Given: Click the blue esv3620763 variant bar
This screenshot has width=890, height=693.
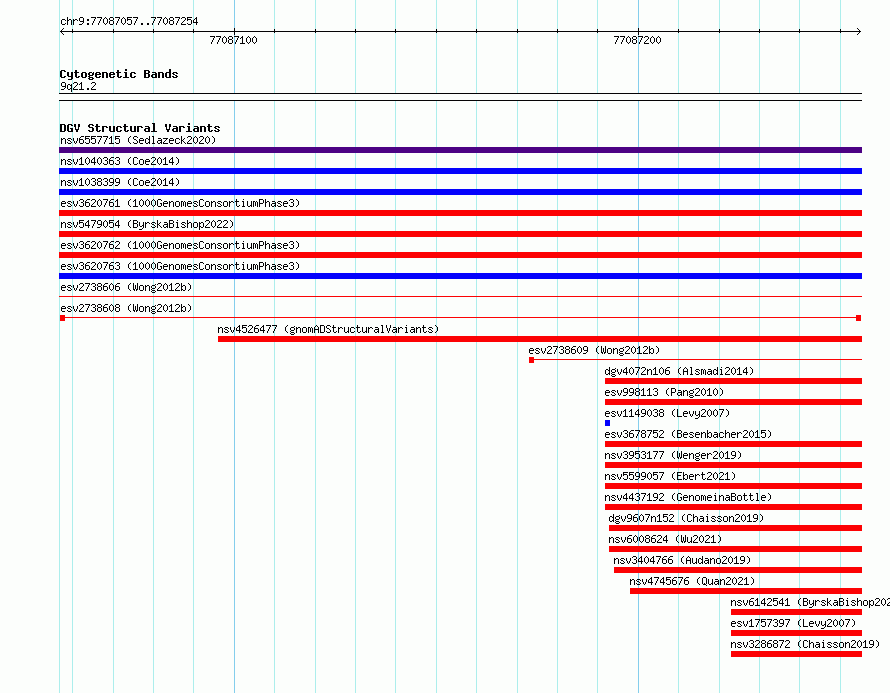Looking at the screenshot, I should coord(460,276).
